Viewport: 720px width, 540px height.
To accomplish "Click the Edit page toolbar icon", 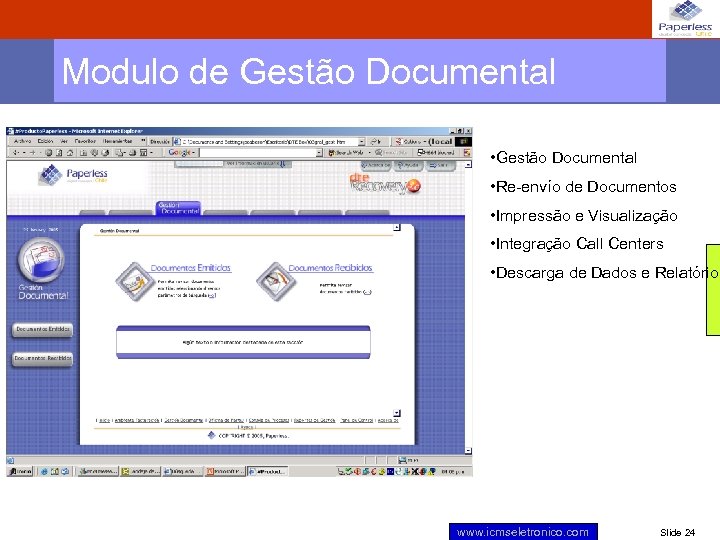I will (x=143, y=153).
